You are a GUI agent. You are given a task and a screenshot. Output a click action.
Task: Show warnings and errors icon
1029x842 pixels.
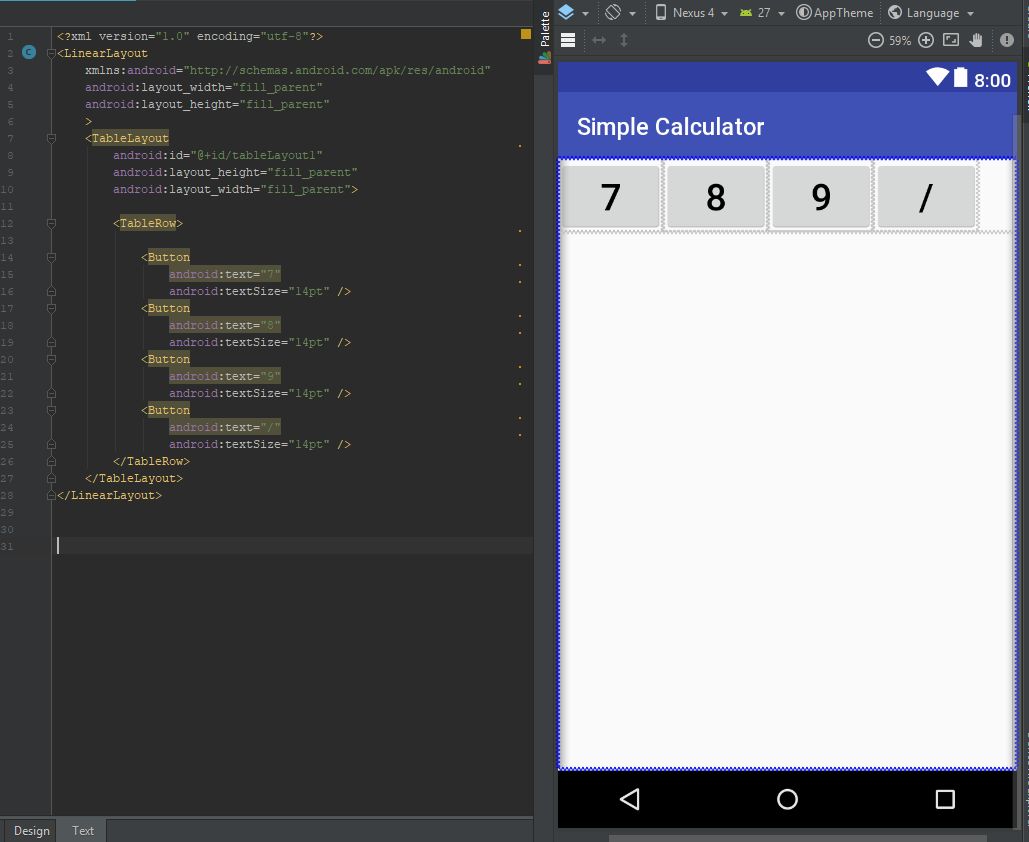tap(1007, 40)
